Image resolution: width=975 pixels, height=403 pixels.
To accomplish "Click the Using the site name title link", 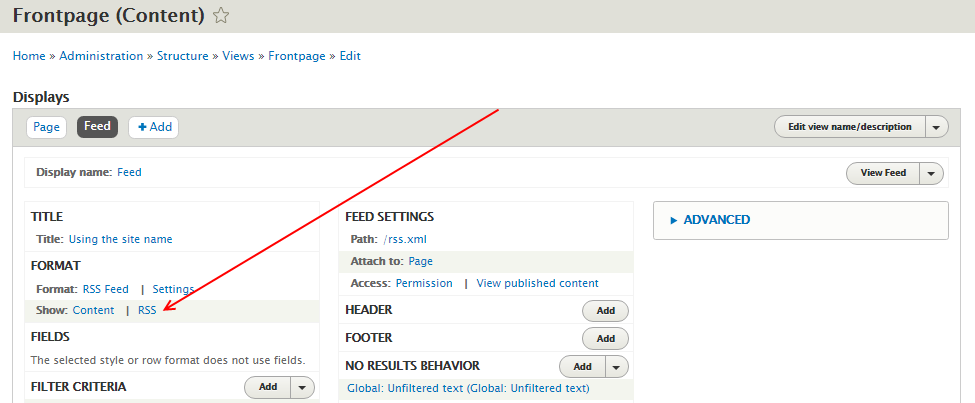I will pos(121,239).
